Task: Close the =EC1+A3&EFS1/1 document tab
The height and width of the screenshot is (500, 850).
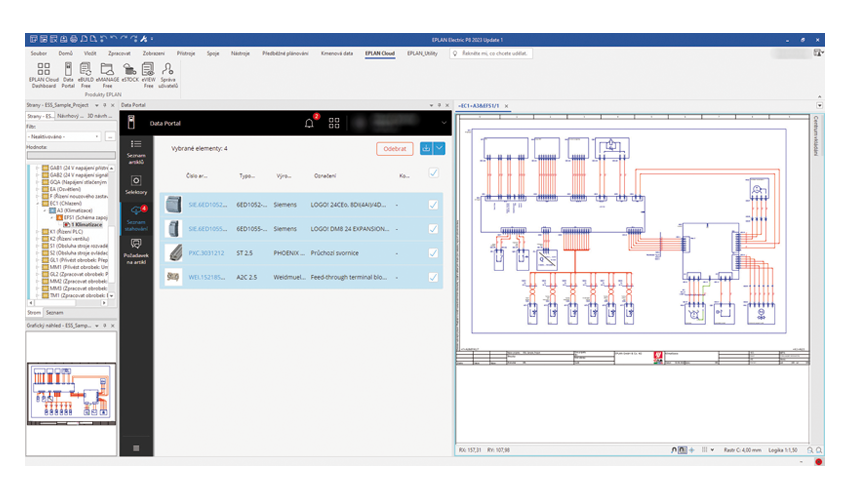Action: (506, 106)
